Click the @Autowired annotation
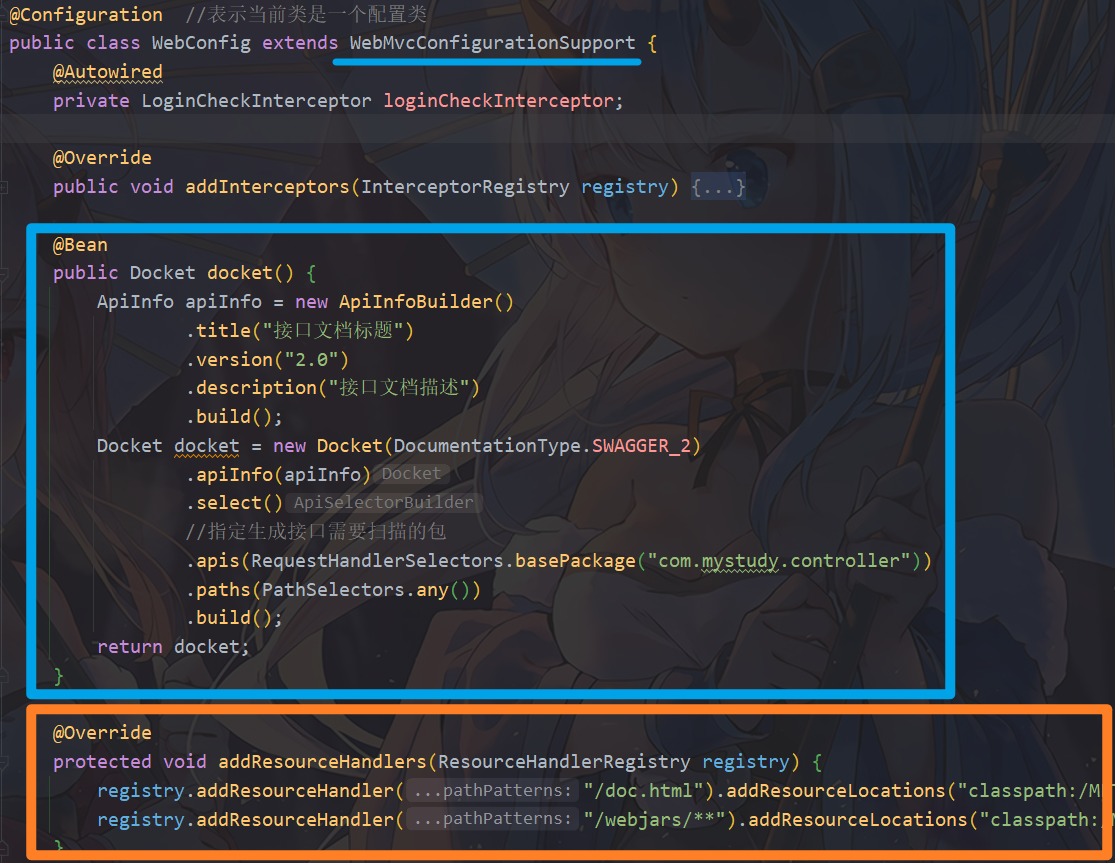 tap(107, 72)
